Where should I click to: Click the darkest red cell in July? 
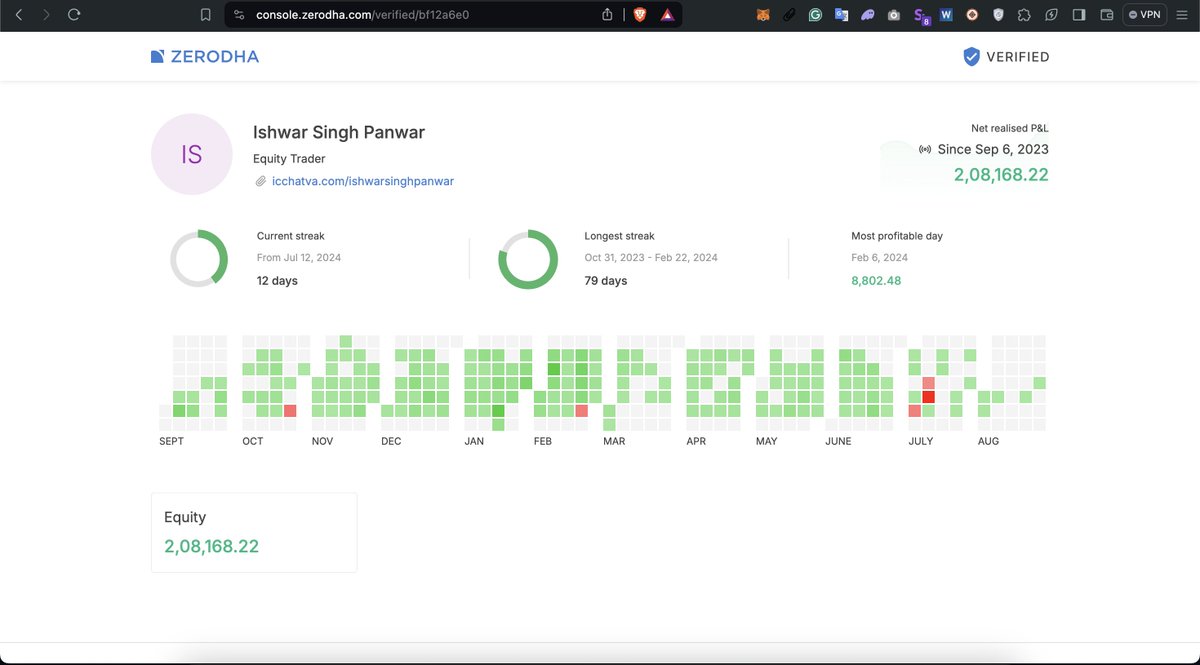pos(928,397)
